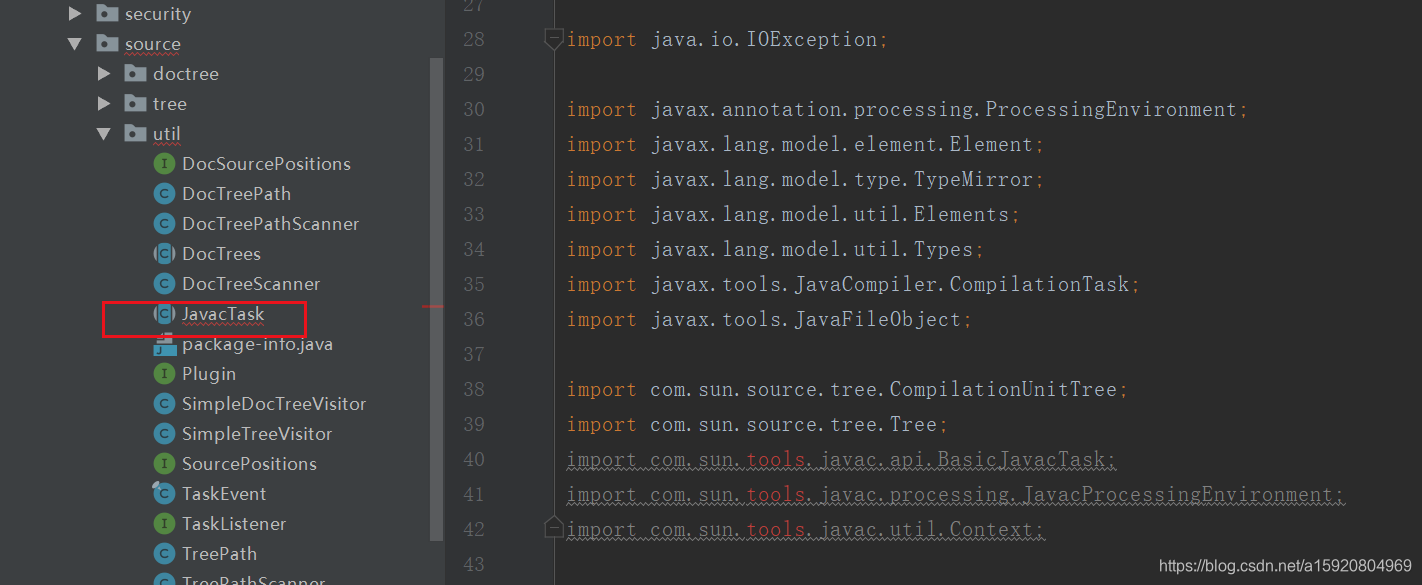Click CompilationUnitTree import on line 38
Screen dimensions: 1422x585
[848, 390]
